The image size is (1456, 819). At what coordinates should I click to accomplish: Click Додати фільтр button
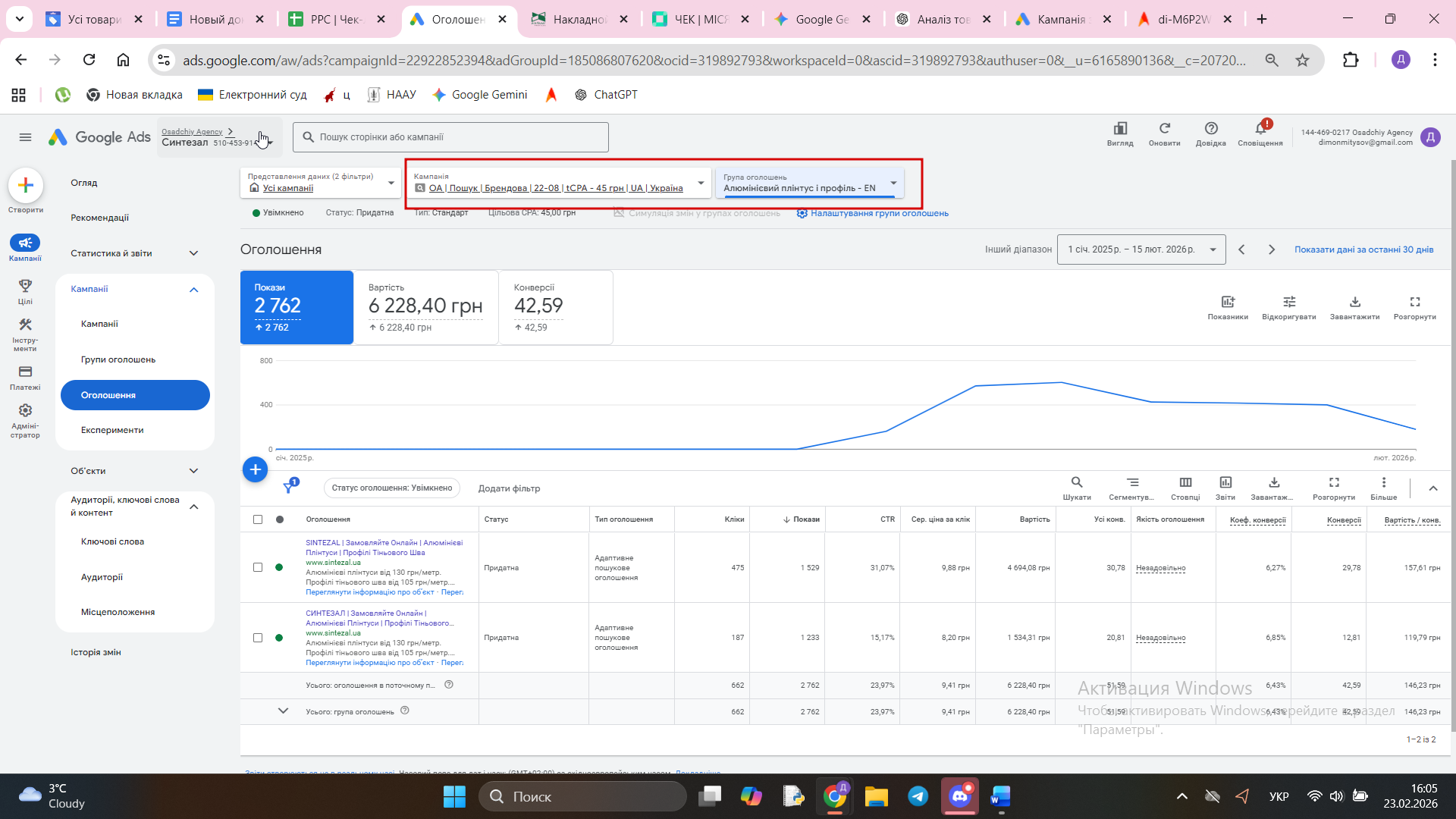(509, 488)
